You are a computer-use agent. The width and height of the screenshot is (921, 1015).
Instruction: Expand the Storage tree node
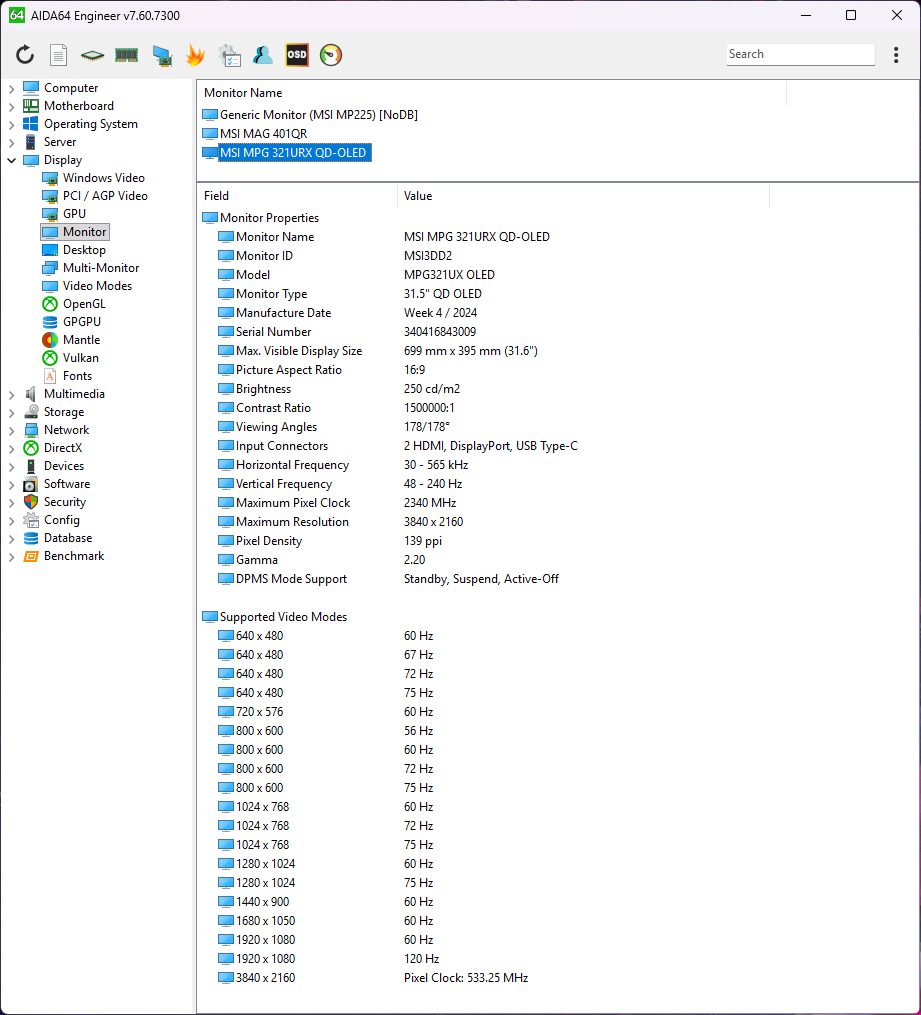11,412
